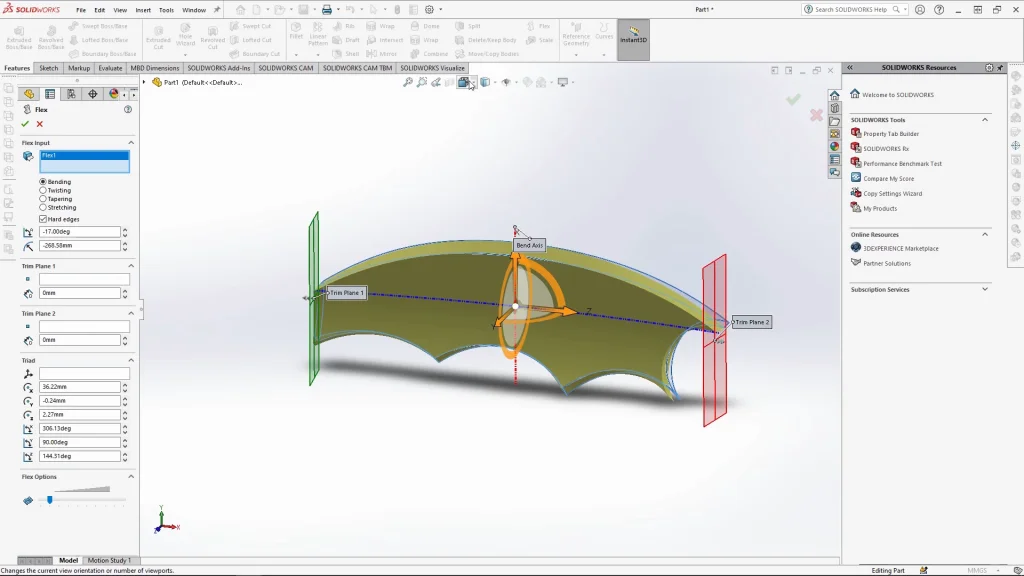Viewport: 1024px width, 576px height.
Task: Select the Extruded Boss/Base tool
Action: tap(19, 37)
